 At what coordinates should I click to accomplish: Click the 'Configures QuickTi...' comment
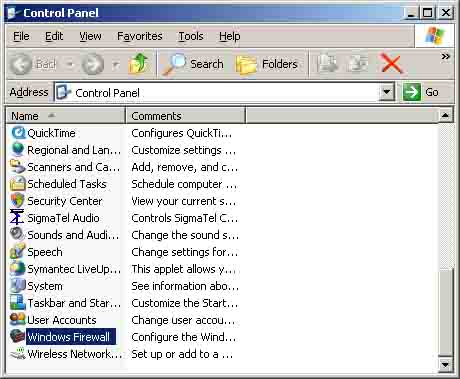tap(181, 133)
